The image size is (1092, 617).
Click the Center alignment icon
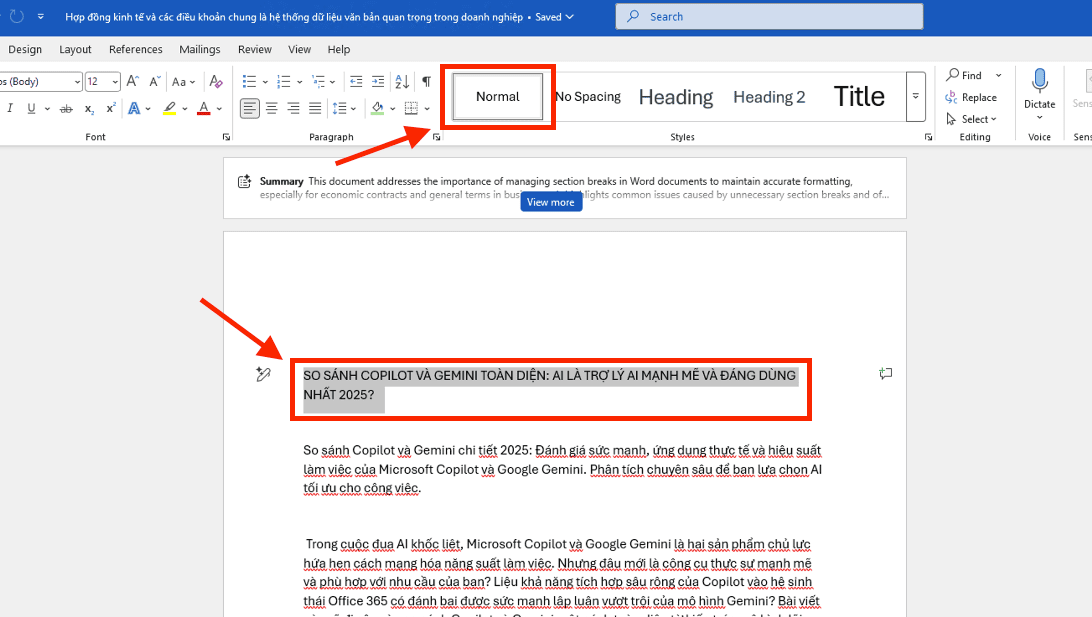[271, 108]
